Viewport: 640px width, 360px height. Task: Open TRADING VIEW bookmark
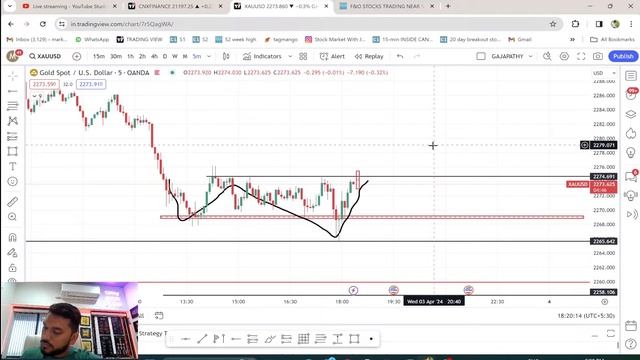139,40
